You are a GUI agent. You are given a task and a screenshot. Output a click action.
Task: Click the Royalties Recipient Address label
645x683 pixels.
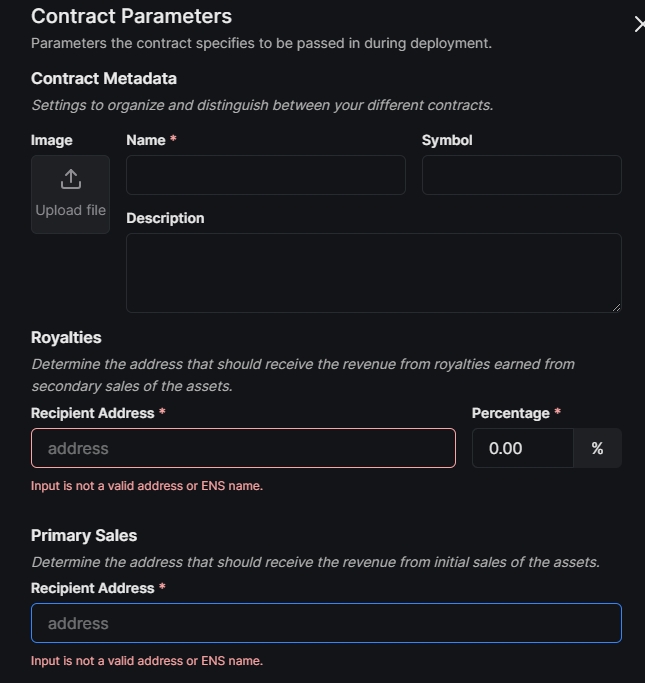pyautogui.click(x=92, y=413)
